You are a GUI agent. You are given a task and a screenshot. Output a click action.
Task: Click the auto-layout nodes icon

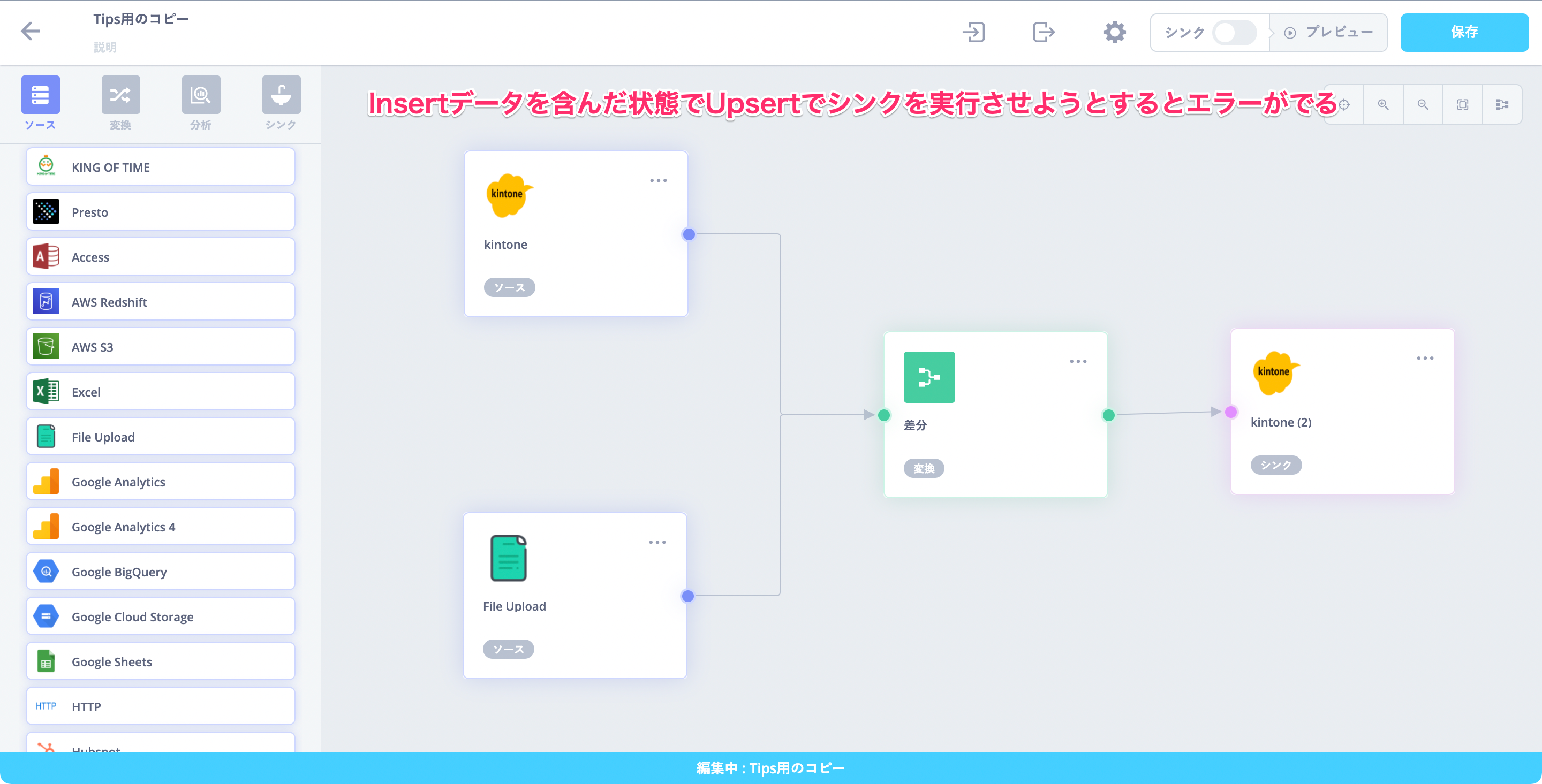(x=1502, y=105)
